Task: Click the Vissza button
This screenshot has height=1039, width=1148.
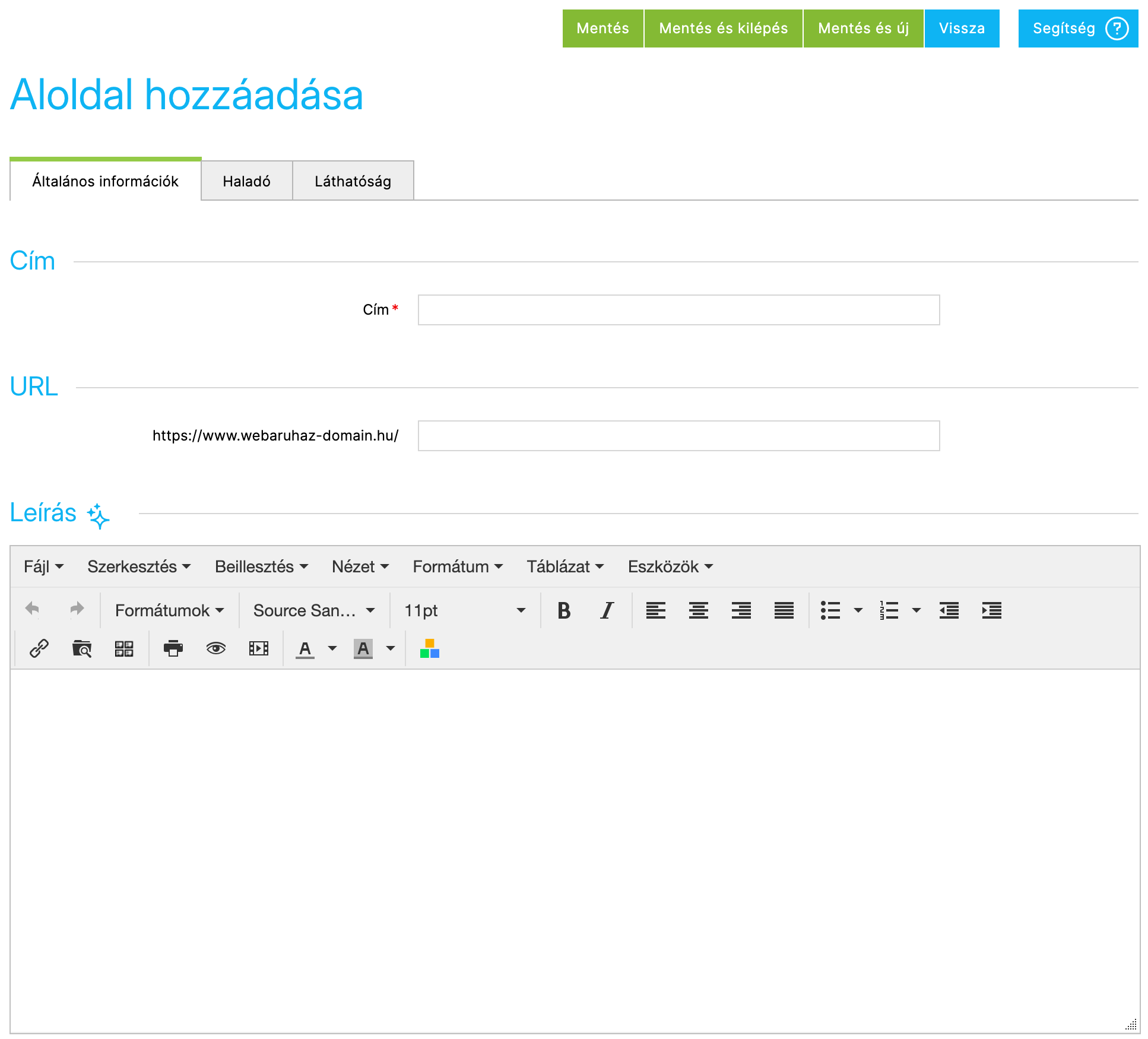Action: tap(962, 28)
